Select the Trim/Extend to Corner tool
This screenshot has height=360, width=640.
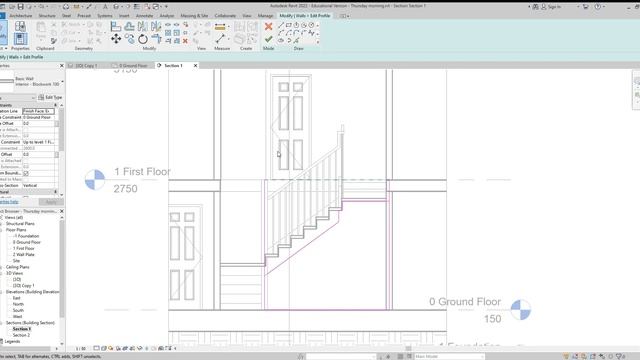[x=156, y=39]
